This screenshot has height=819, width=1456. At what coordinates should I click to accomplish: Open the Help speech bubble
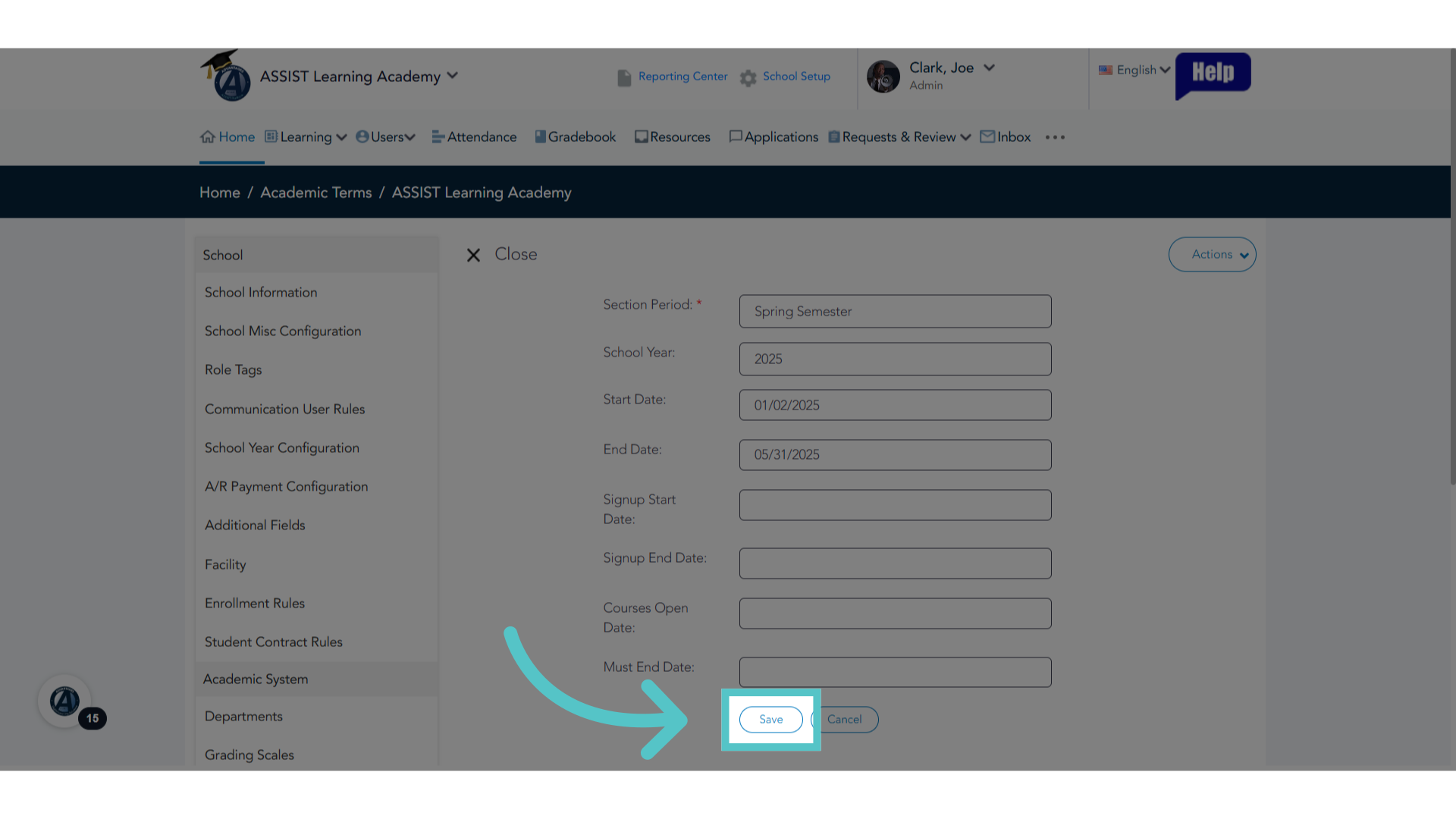point(1213,75)
